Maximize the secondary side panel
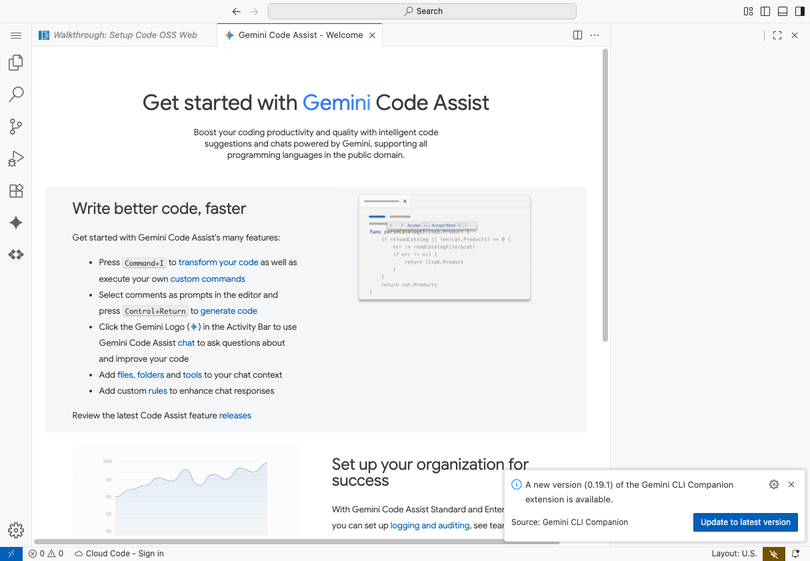Image resolution: width=810 pixels, height=561 pixels. point(777,35)
